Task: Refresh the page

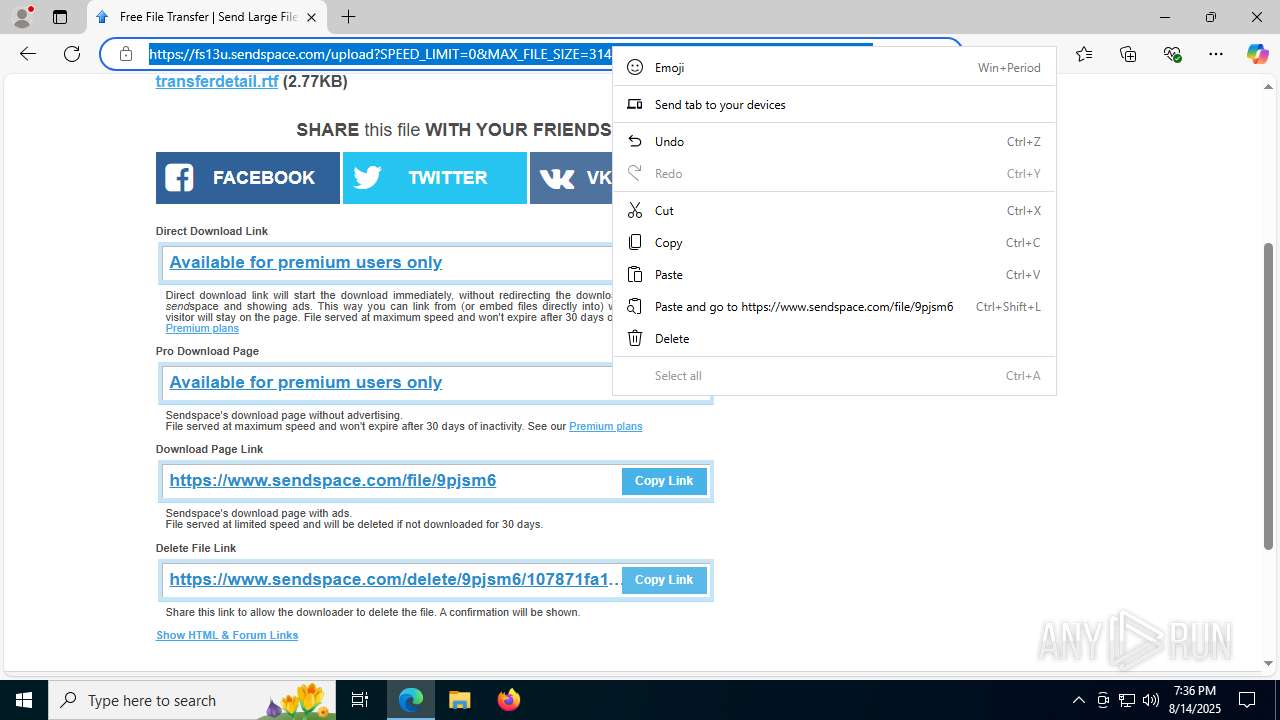Action: click(72, 54)
